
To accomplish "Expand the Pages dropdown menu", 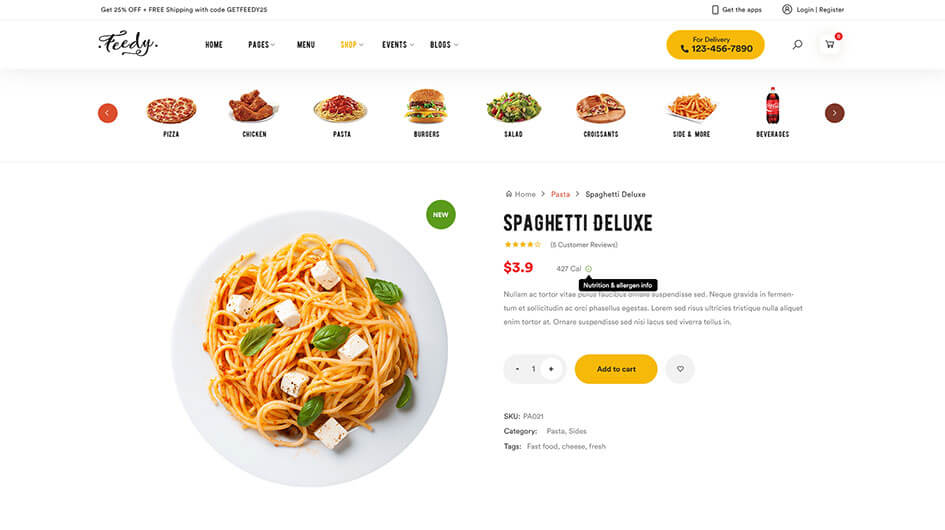I will point(261,45).
